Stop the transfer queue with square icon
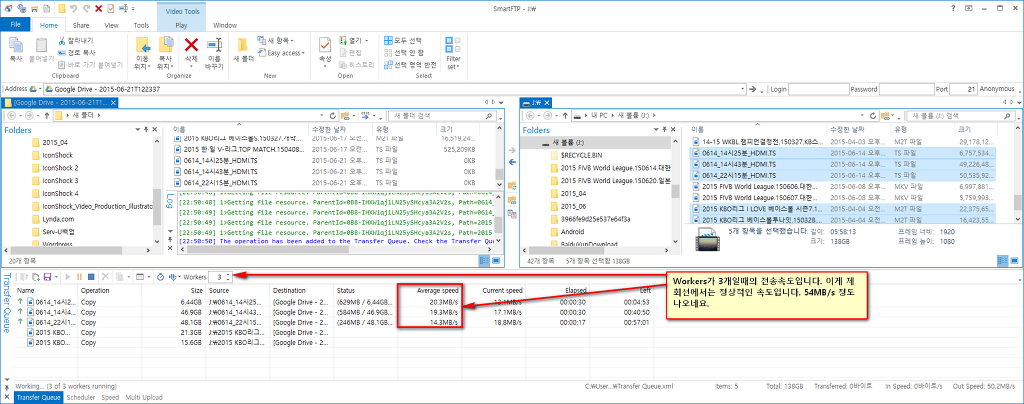Image resolution: width=1024 pixels, height=404 pixels. 91,276
